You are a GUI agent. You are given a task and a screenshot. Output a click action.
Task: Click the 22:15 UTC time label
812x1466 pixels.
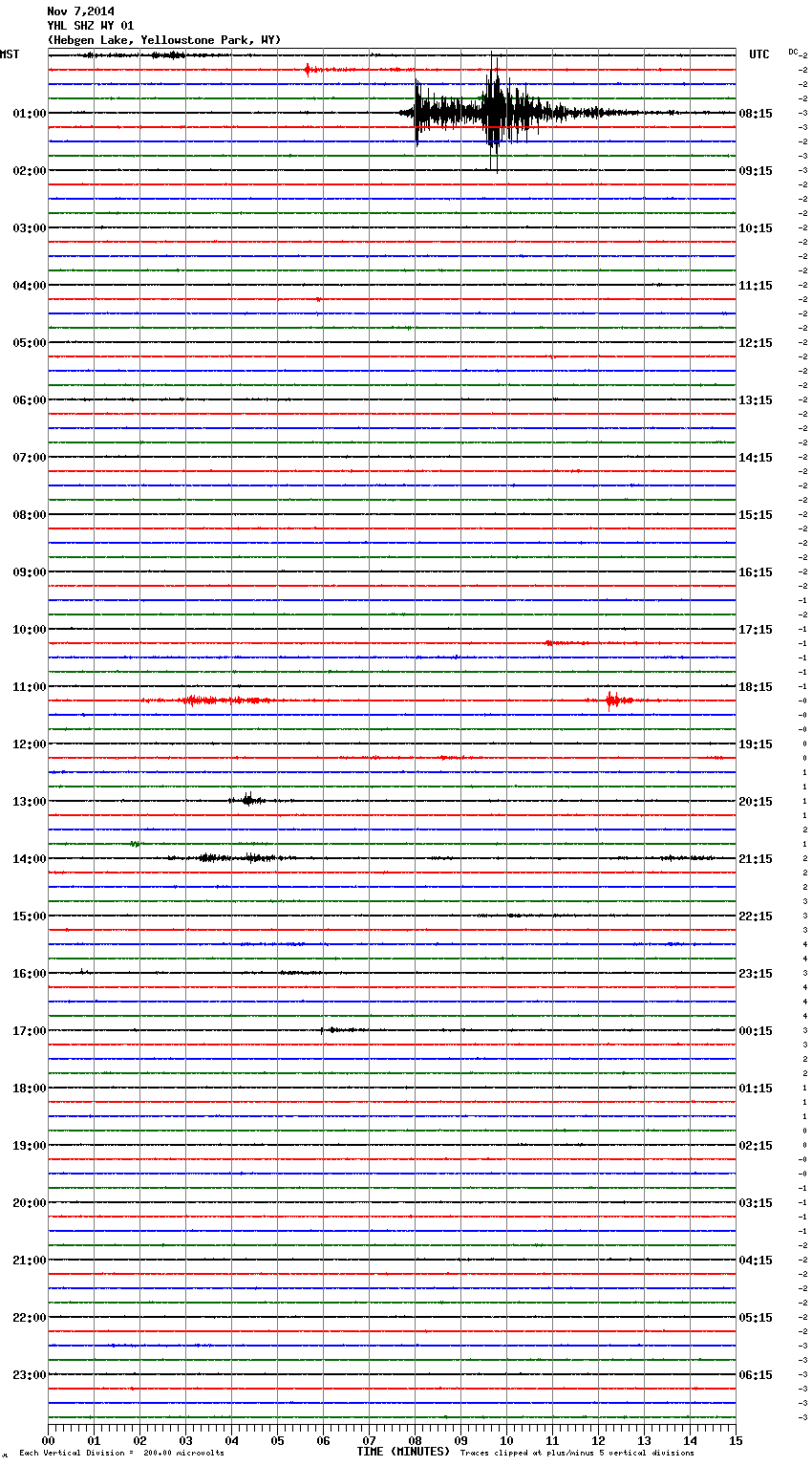(756, 916)
